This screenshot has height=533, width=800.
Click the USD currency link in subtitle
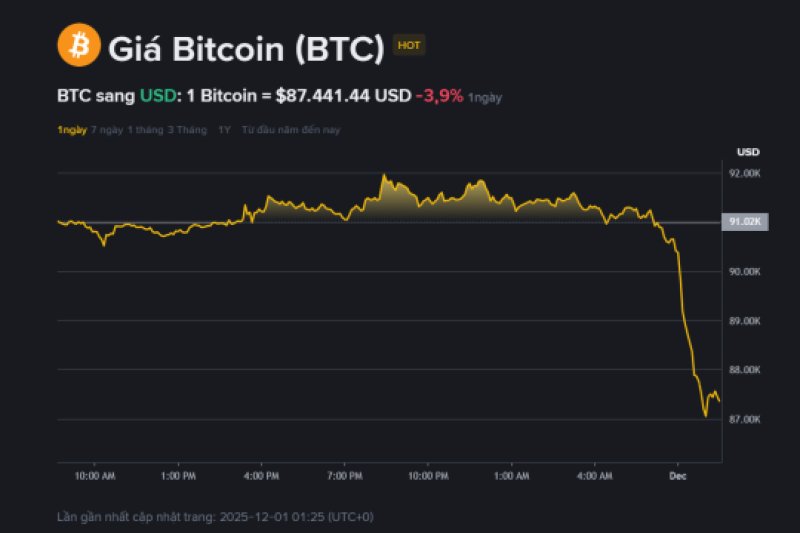(157, 96)
